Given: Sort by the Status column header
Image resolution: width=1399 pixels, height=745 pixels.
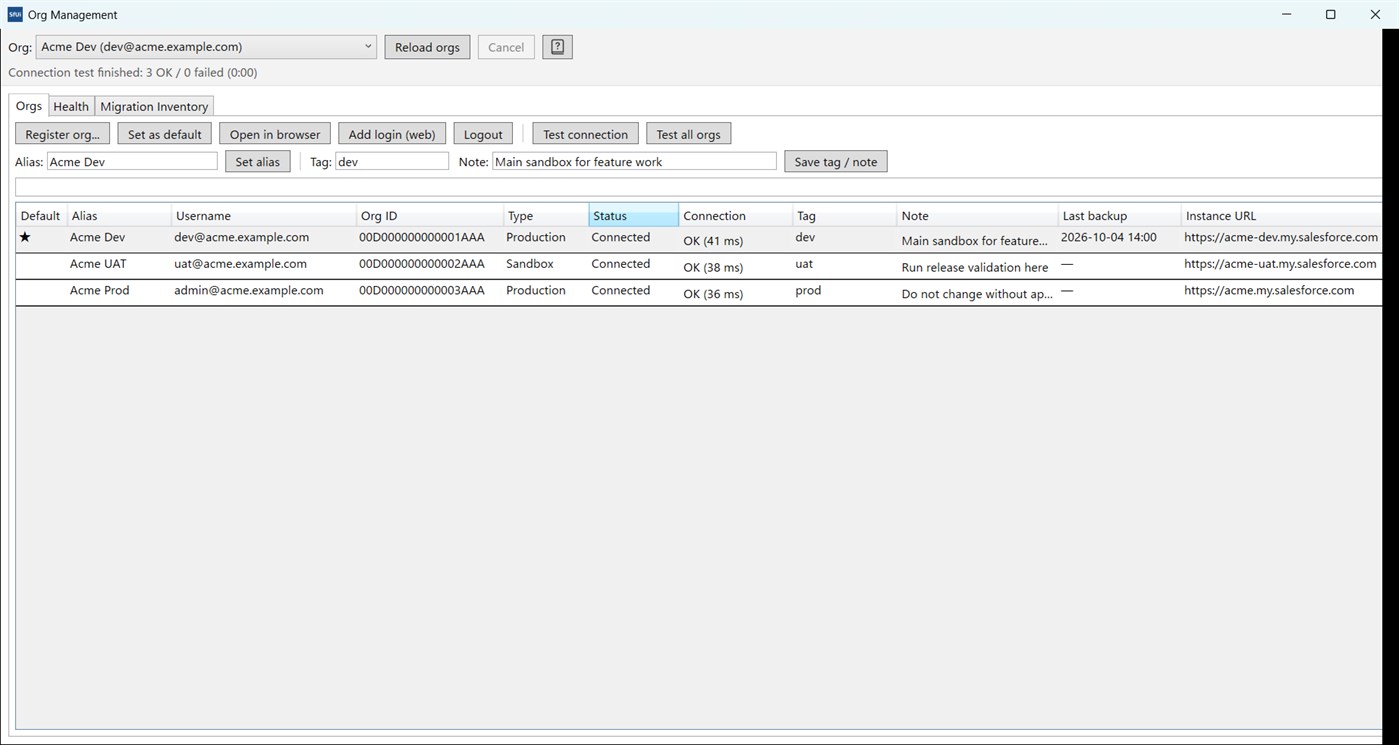Looking at the screenshot, I should tap(633, 215).
